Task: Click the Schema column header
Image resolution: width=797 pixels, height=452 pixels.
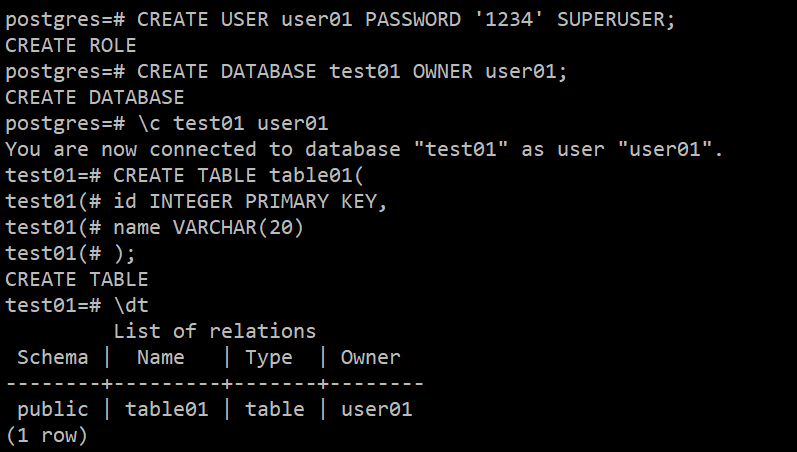Action: click(x=52, y=357)
